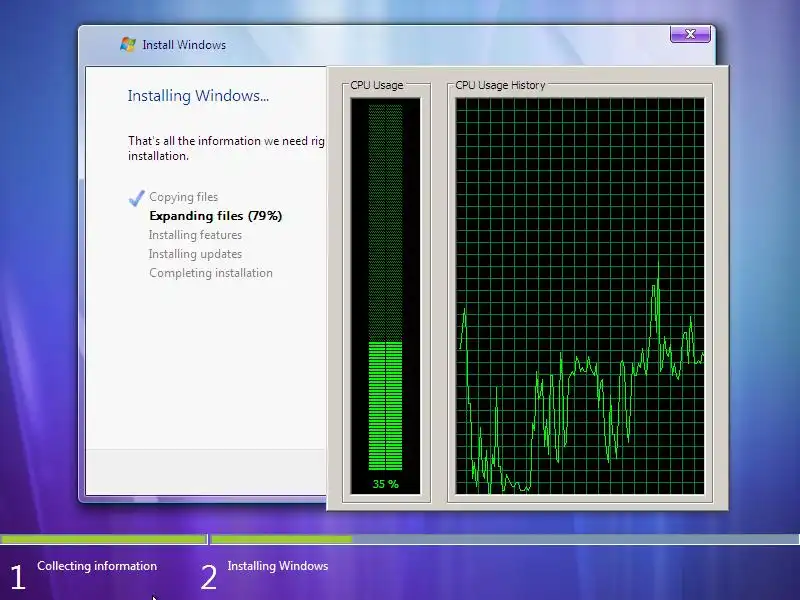The image size is (800, 600).
Task: Click the CPU Usage History graph
Action: click(580, 296)
